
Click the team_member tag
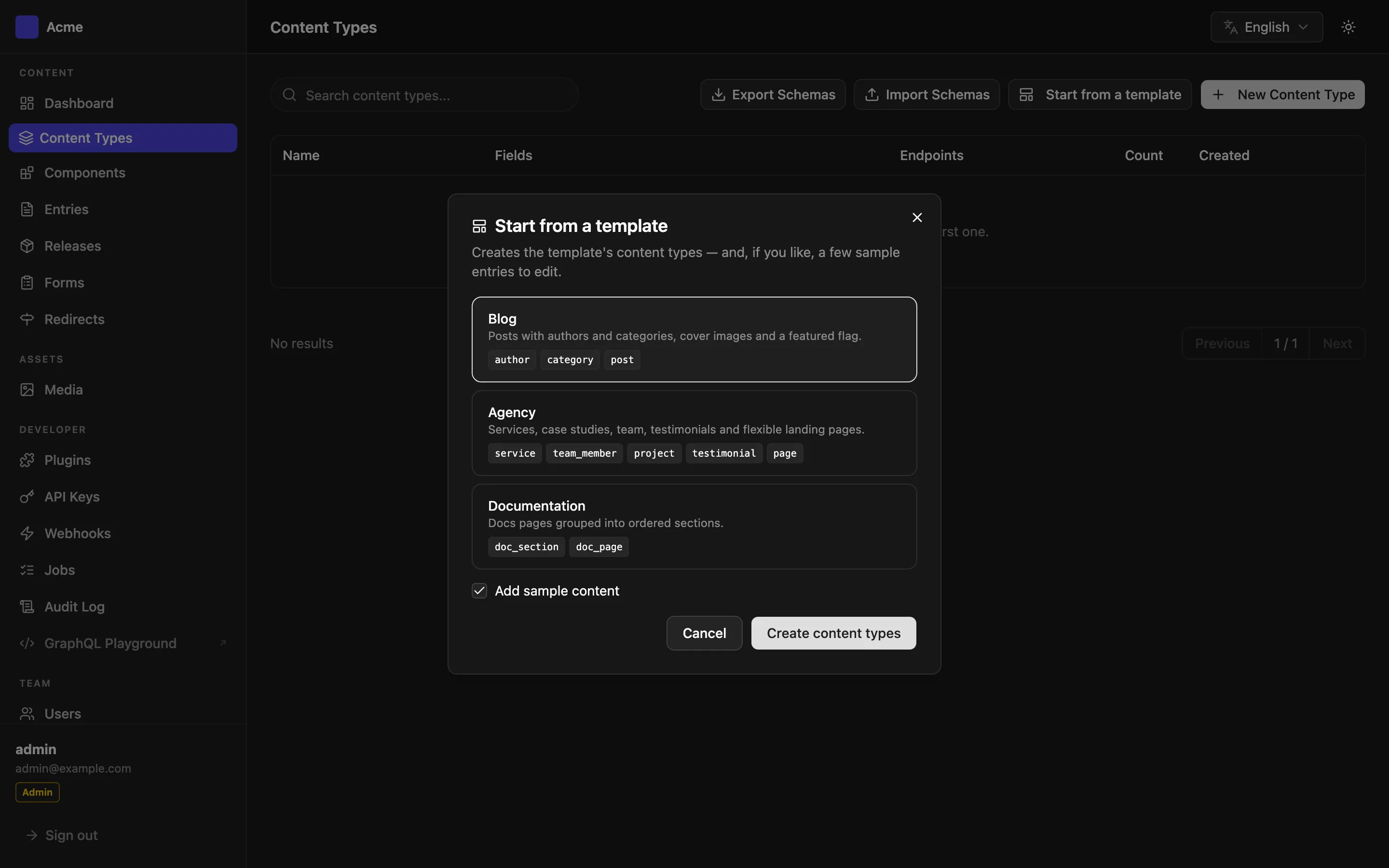click(585, 453)
